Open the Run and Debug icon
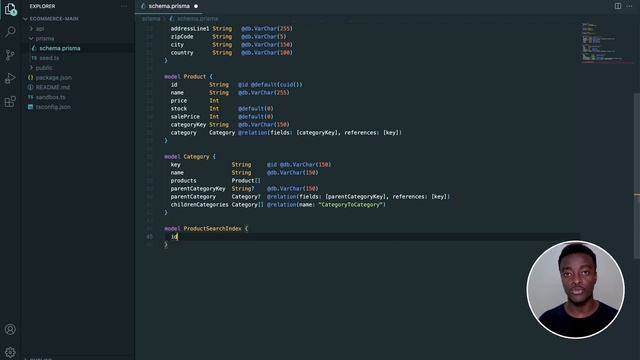640x360 pixels. pos(10,78)
